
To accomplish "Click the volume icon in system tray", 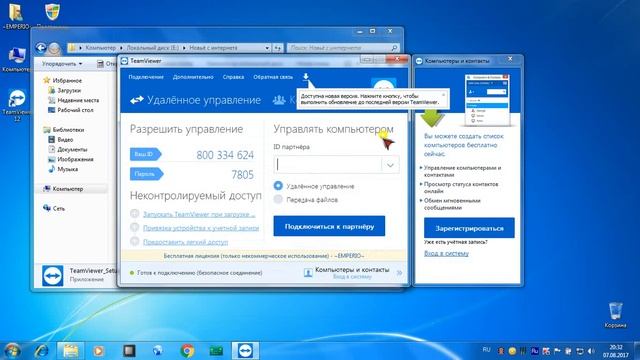I will 591,351.
